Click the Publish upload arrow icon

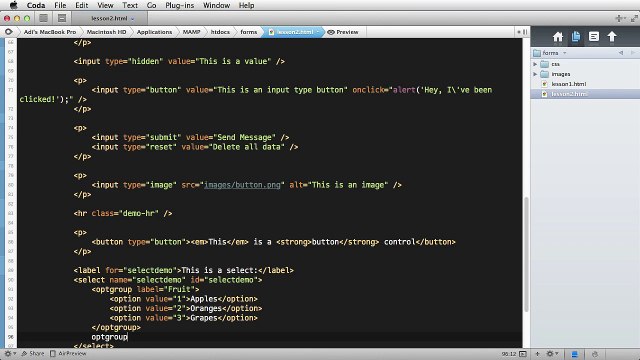611,37
